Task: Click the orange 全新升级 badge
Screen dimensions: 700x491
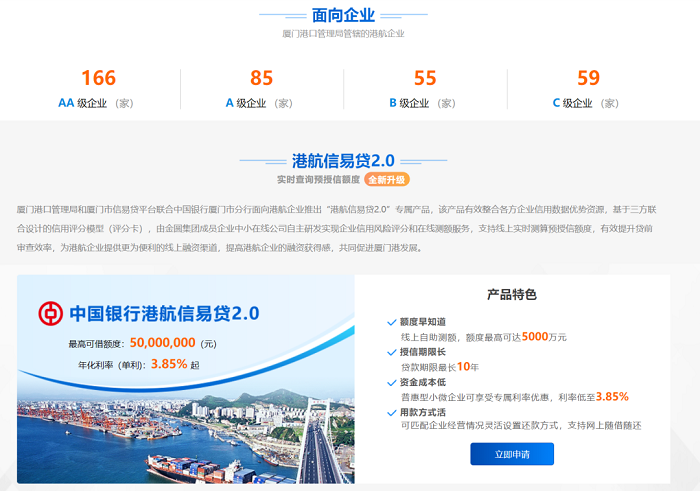Action: coord(386,180)
